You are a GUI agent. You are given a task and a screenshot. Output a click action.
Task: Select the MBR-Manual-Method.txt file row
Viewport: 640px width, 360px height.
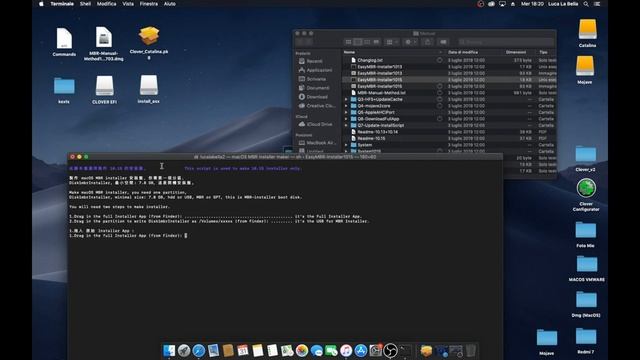(449, 93)
